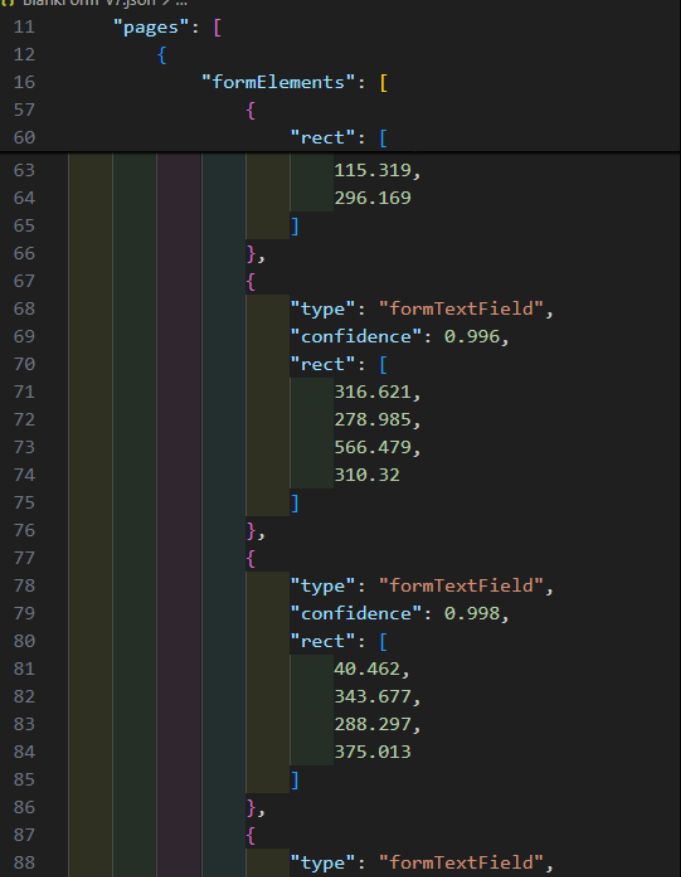Place cursor on value 296.169

372,197
